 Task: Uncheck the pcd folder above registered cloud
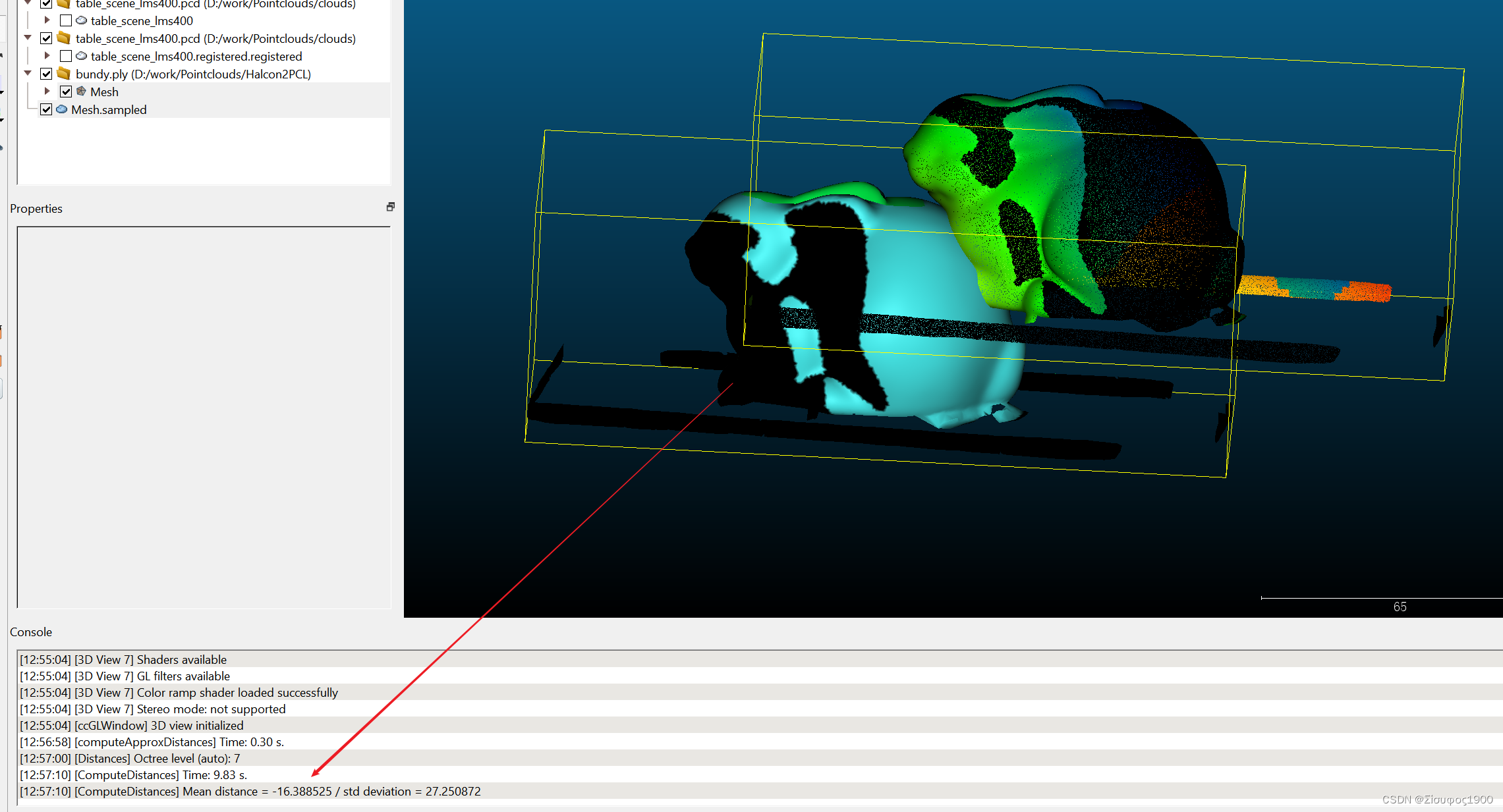point(46,38)
